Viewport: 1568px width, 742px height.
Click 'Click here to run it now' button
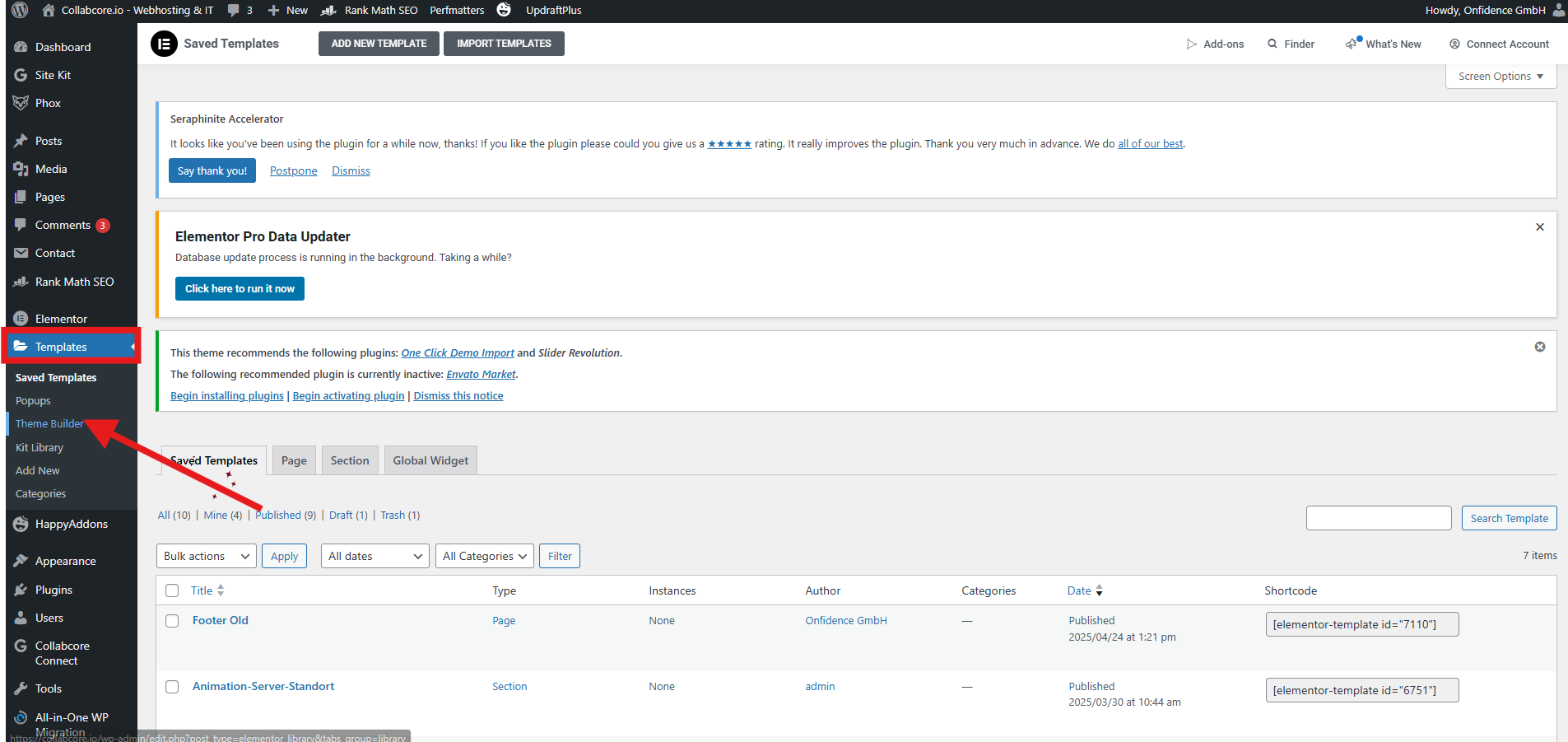click(240, 288)
